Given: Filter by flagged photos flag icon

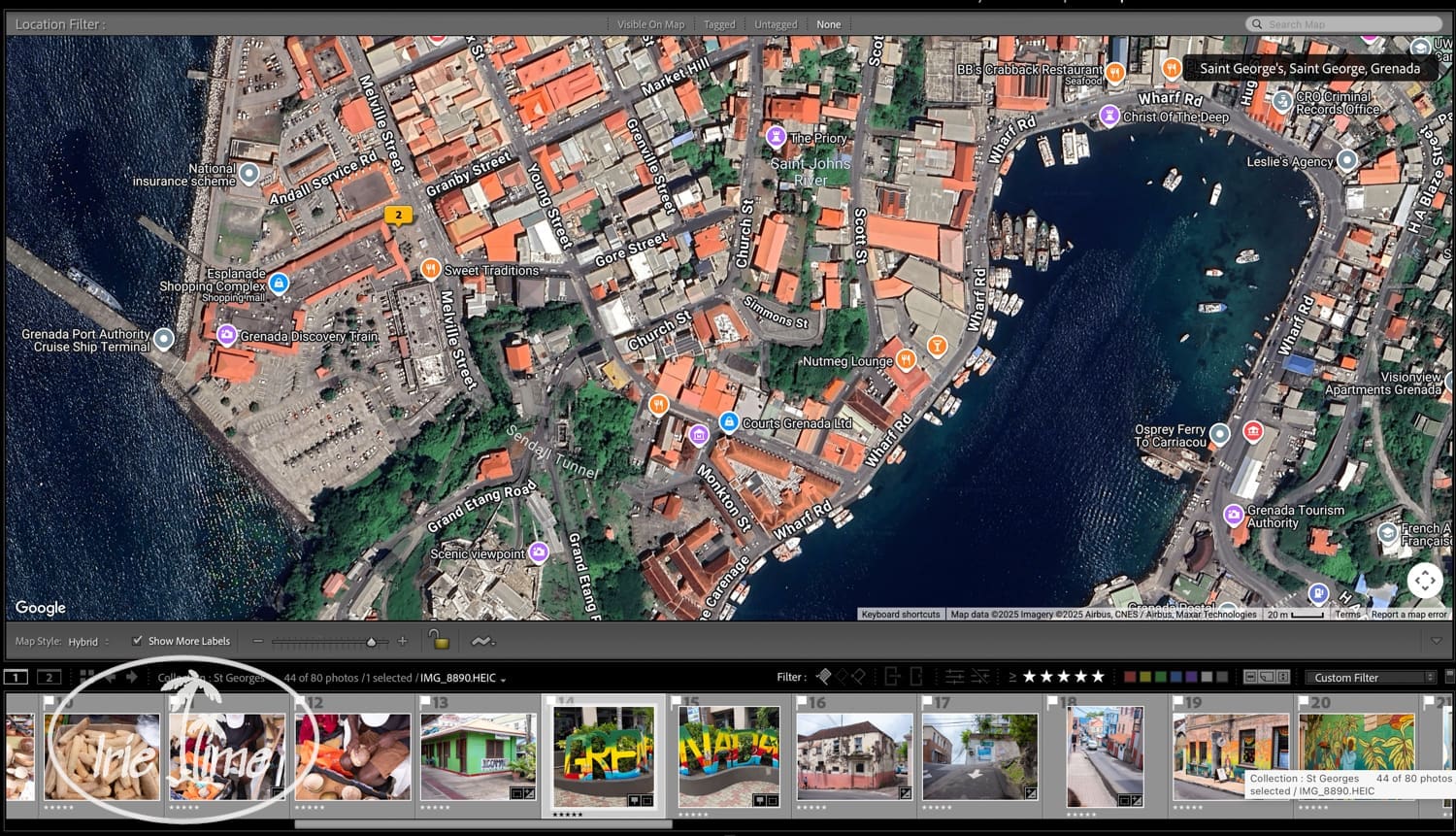Looking at the screenshot, I should 824,677.
